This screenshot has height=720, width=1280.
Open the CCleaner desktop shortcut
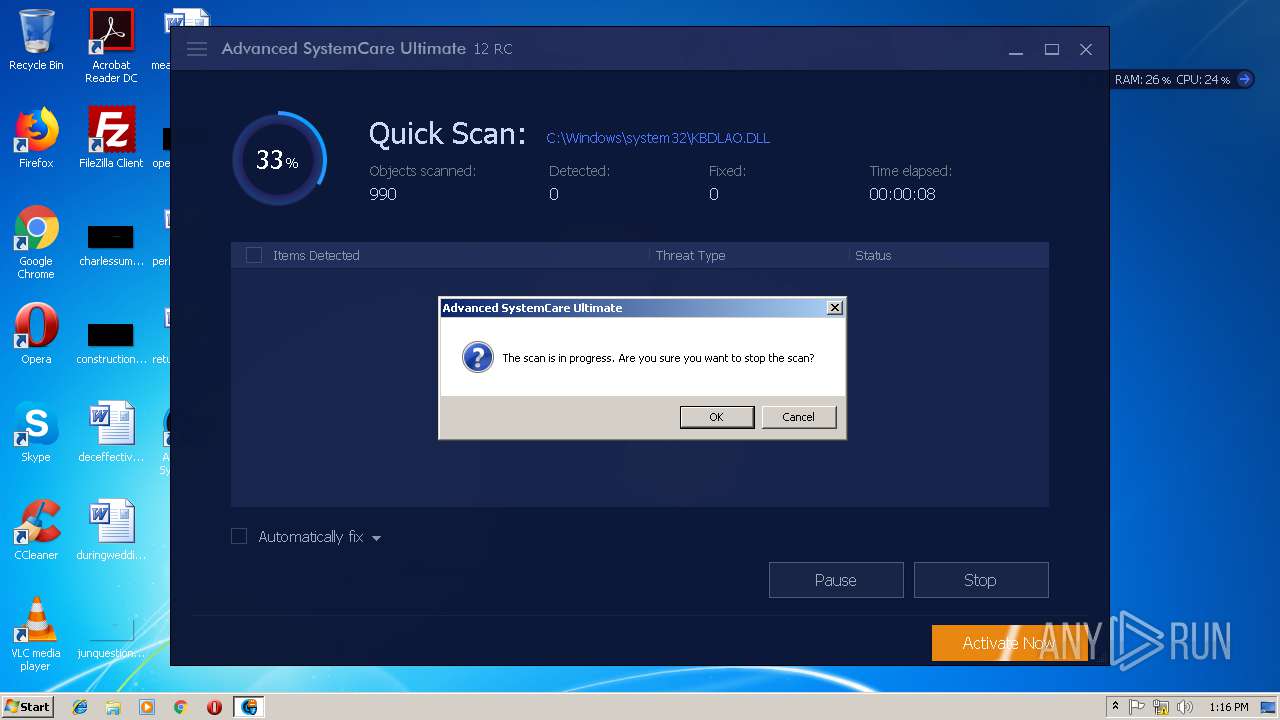[x=36, y=530]
